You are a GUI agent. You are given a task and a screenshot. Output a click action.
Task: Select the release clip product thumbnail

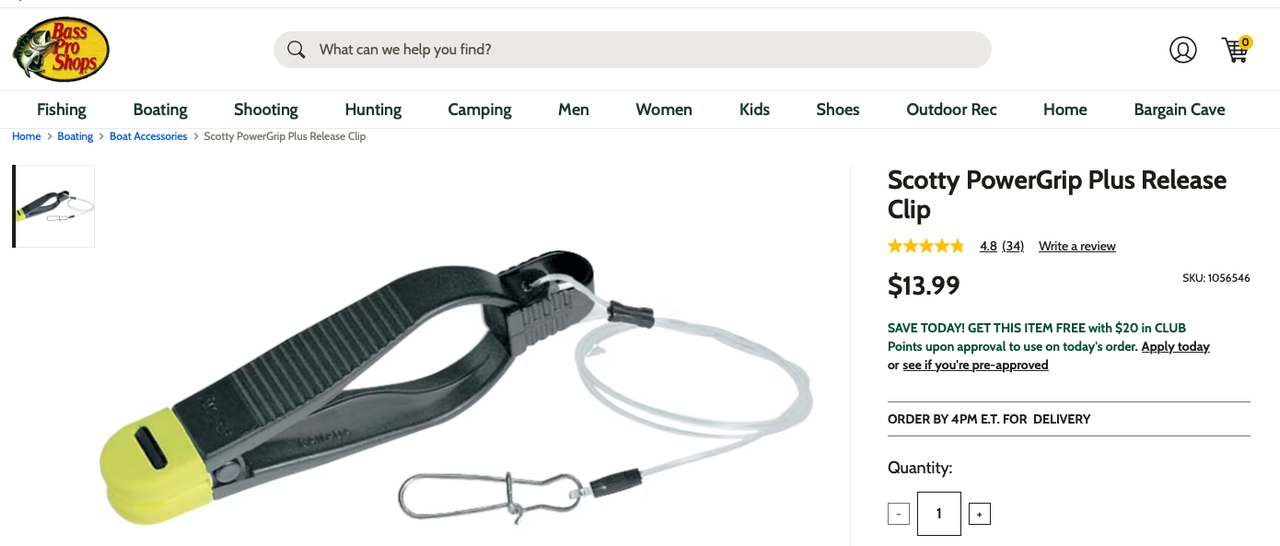(55, 206)
